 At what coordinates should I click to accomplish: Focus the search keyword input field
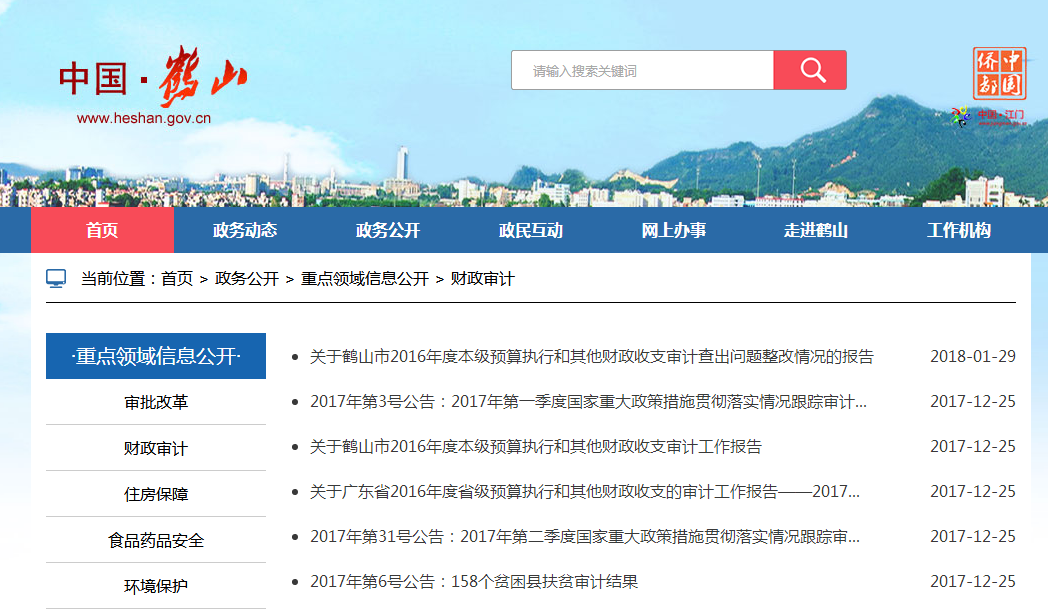pyautogui.click(x=642, y=71)
